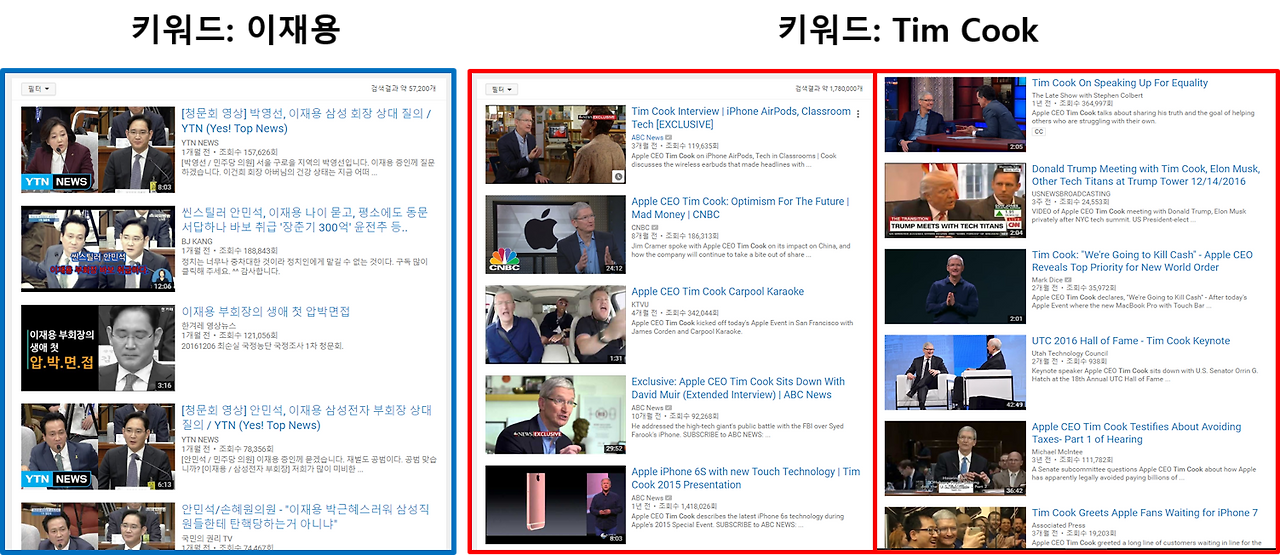Visit ABC News channel under Tim Cook Interview video
Screen dimensions: 1280x555
point(647,137)
